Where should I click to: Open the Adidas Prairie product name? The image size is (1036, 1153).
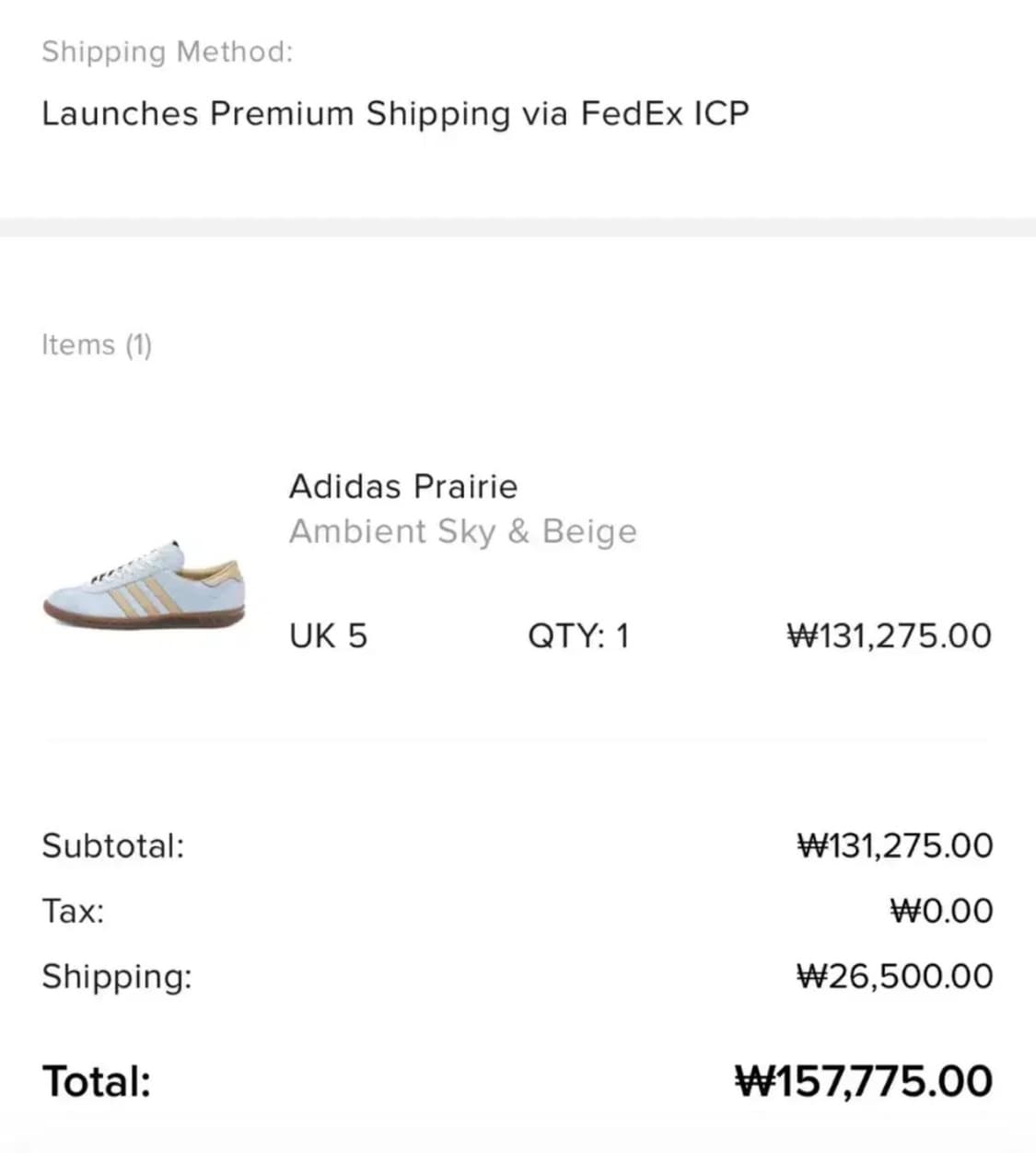(402, 486)
